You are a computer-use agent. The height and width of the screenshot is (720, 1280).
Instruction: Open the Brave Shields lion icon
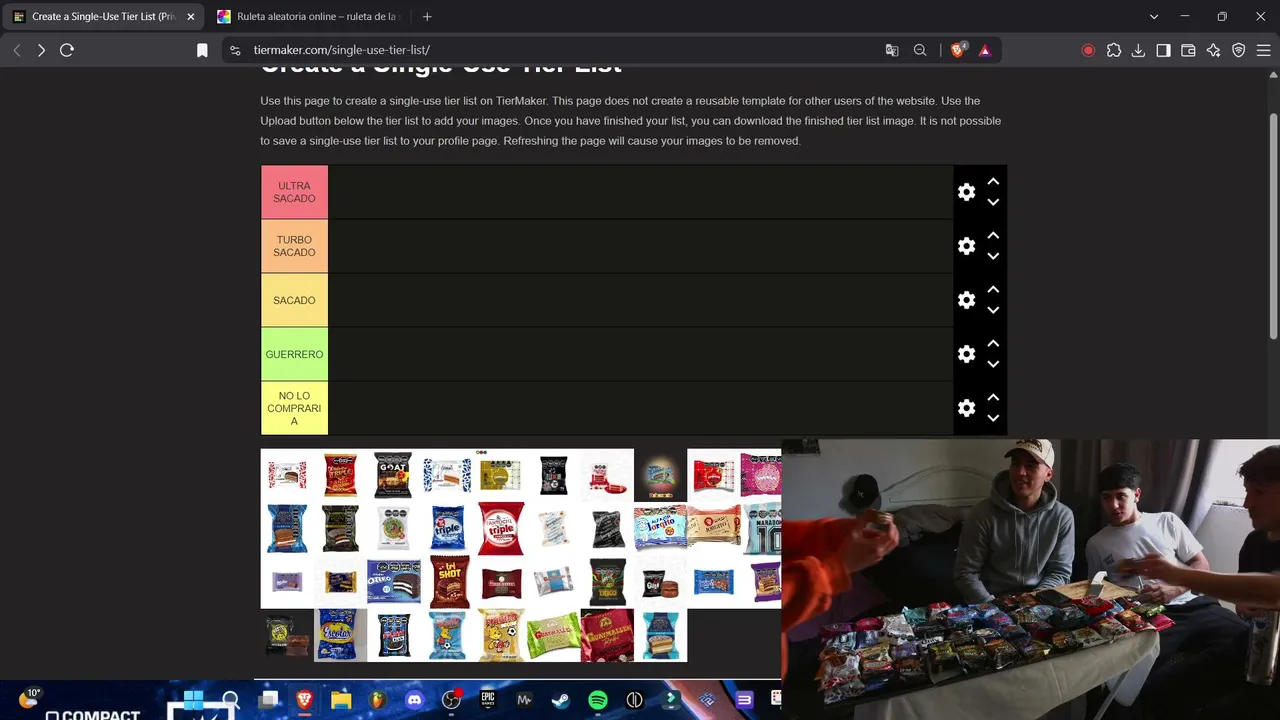[x=957, y=50]
